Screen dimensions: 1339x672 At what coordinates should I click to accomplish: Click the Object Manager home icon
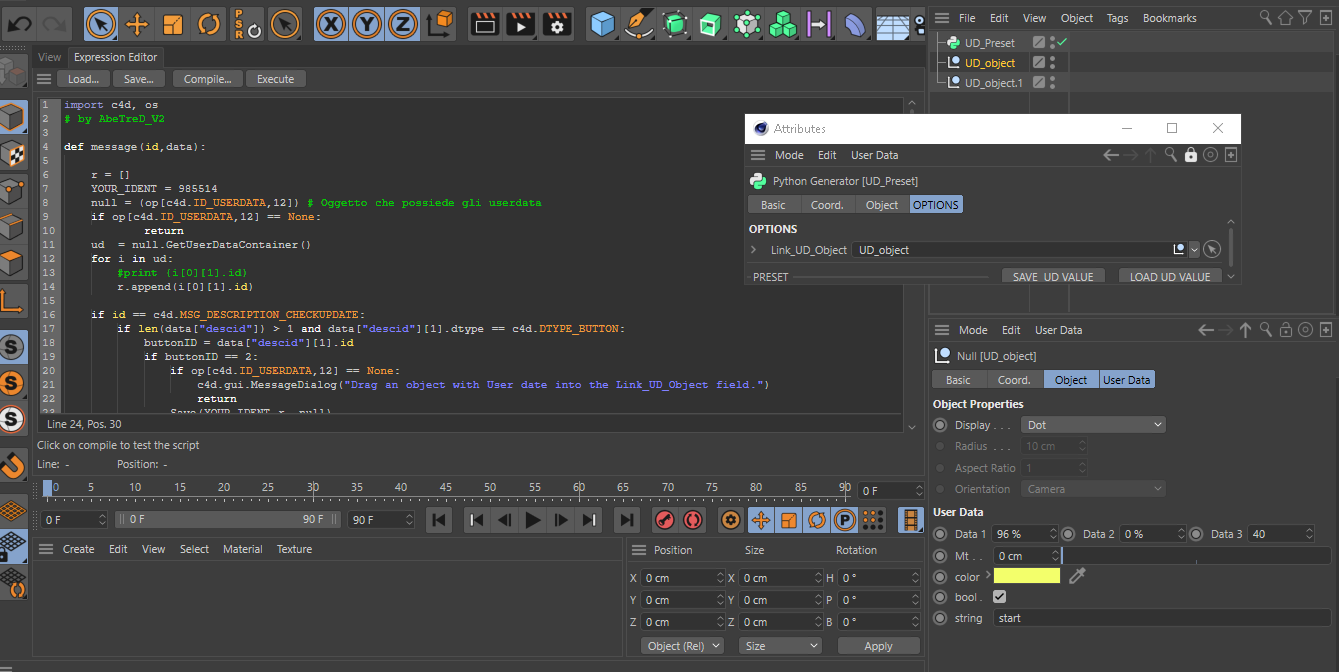[1285, 17]
